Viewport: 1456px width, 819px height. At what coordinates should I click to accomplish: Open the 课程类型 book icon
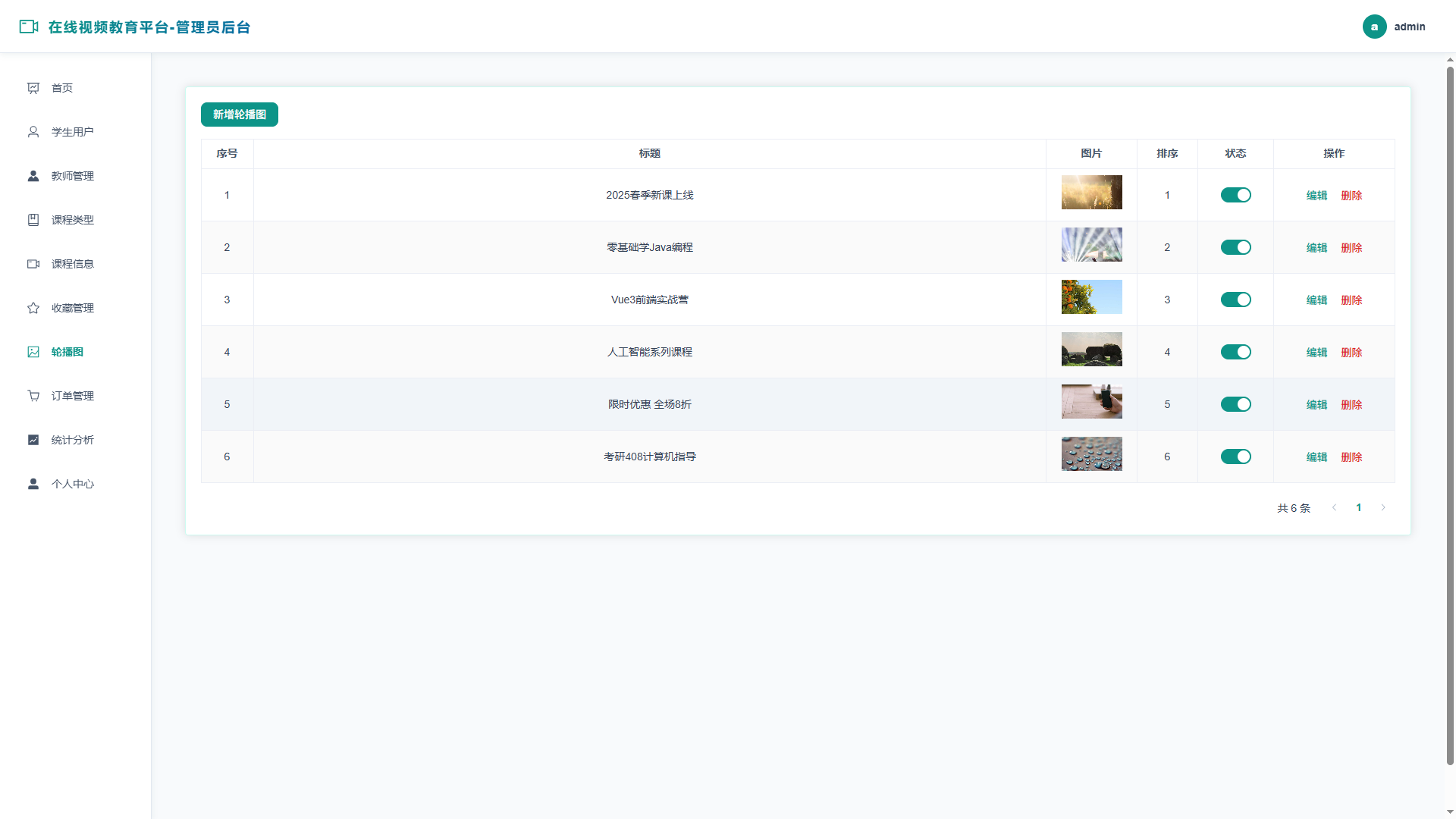click(x=33, y=220)
